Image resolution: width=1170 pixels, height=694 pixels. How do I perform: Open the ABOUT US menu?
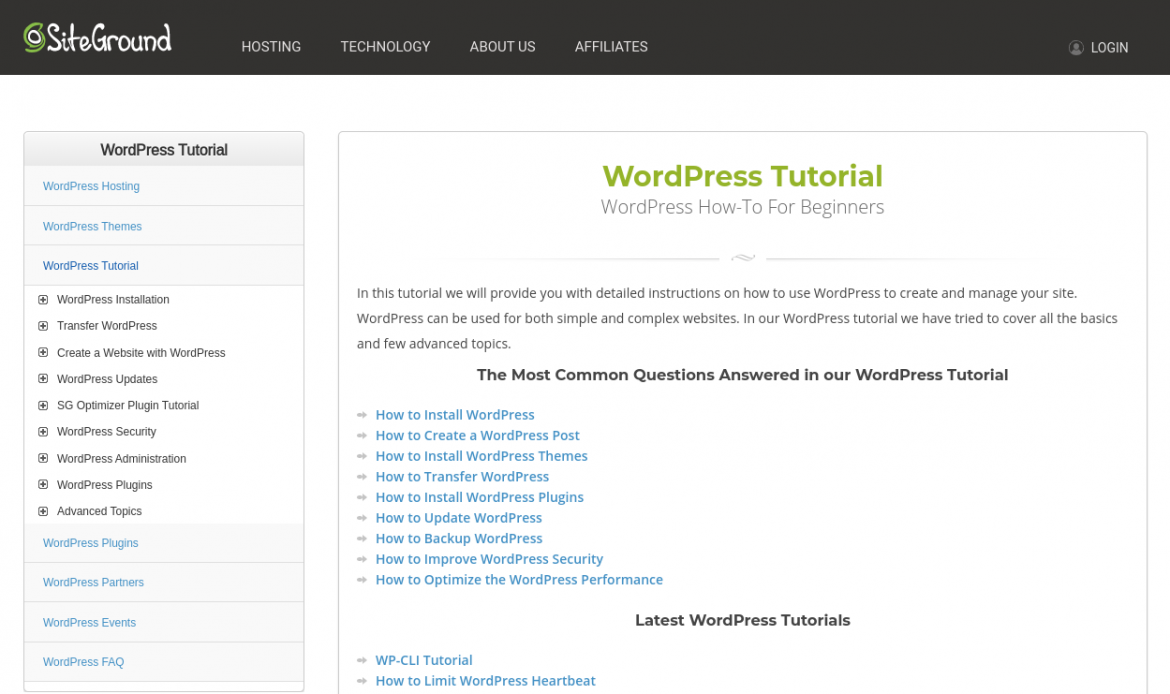tap(502, 46)
